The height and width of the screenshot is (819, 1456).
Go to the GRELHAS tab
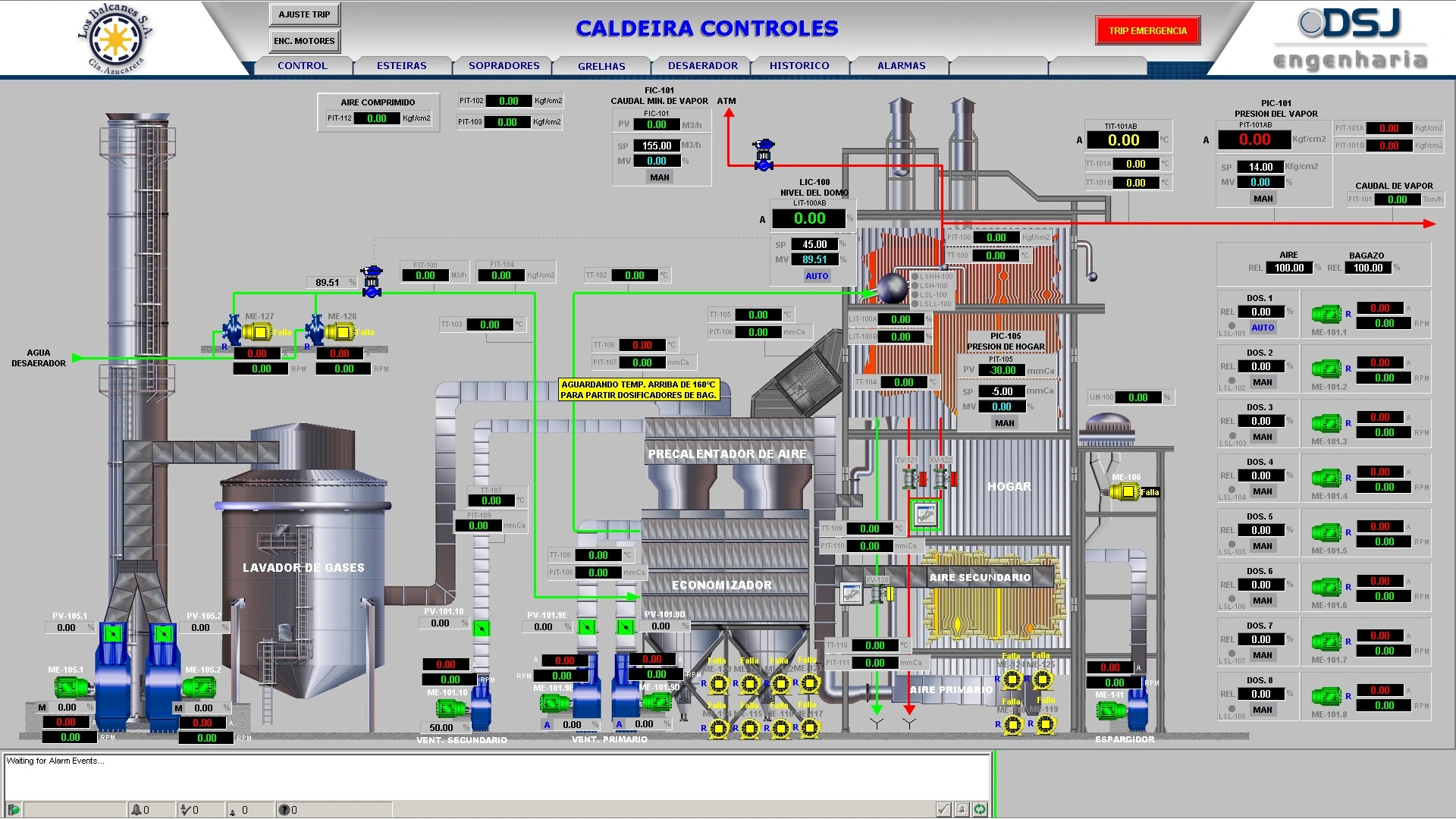(601, 66)
